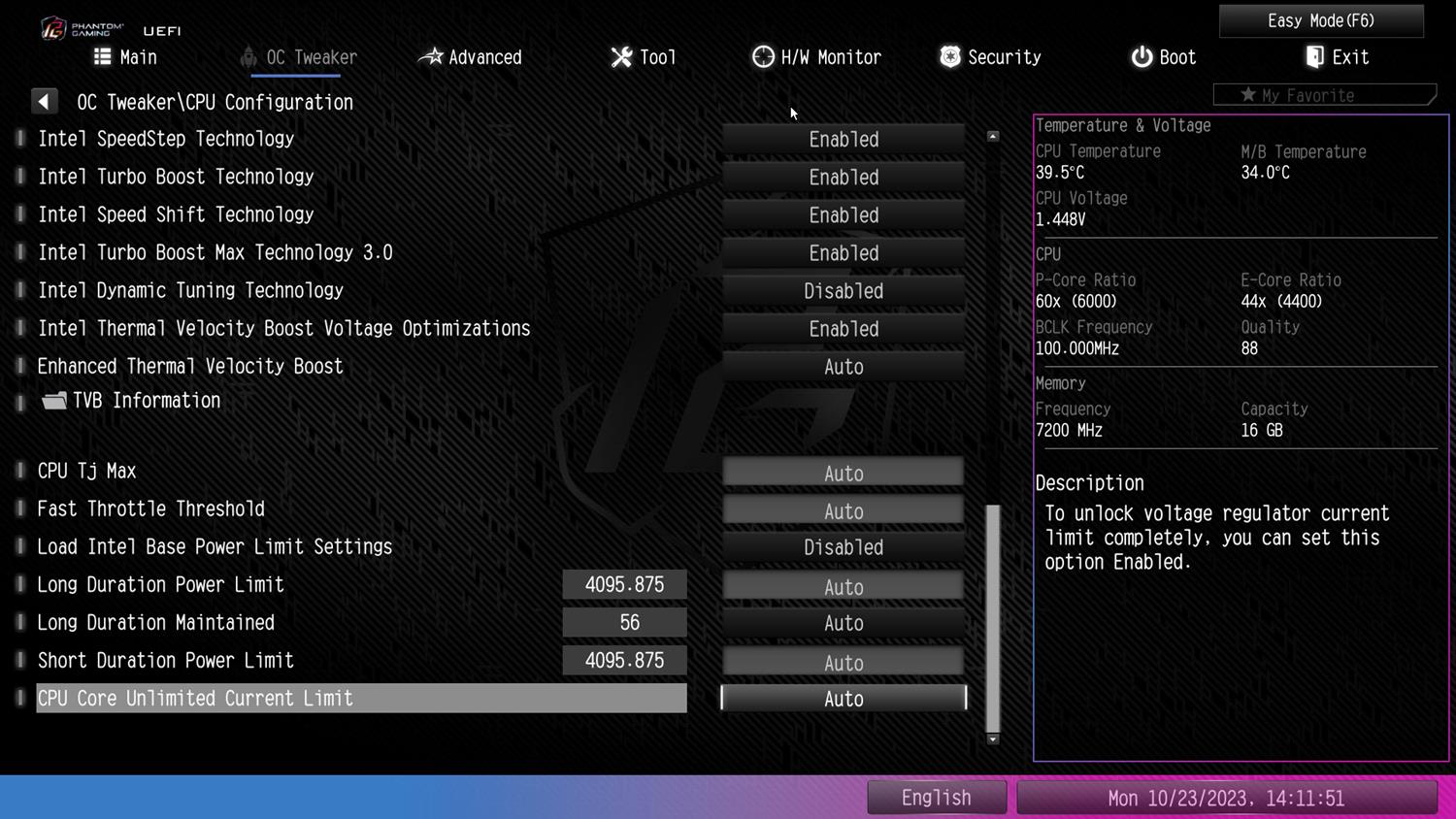Click the Exit door icon
The width and height of the screenshot is (1456, 819).
(x=1314, y=56)
